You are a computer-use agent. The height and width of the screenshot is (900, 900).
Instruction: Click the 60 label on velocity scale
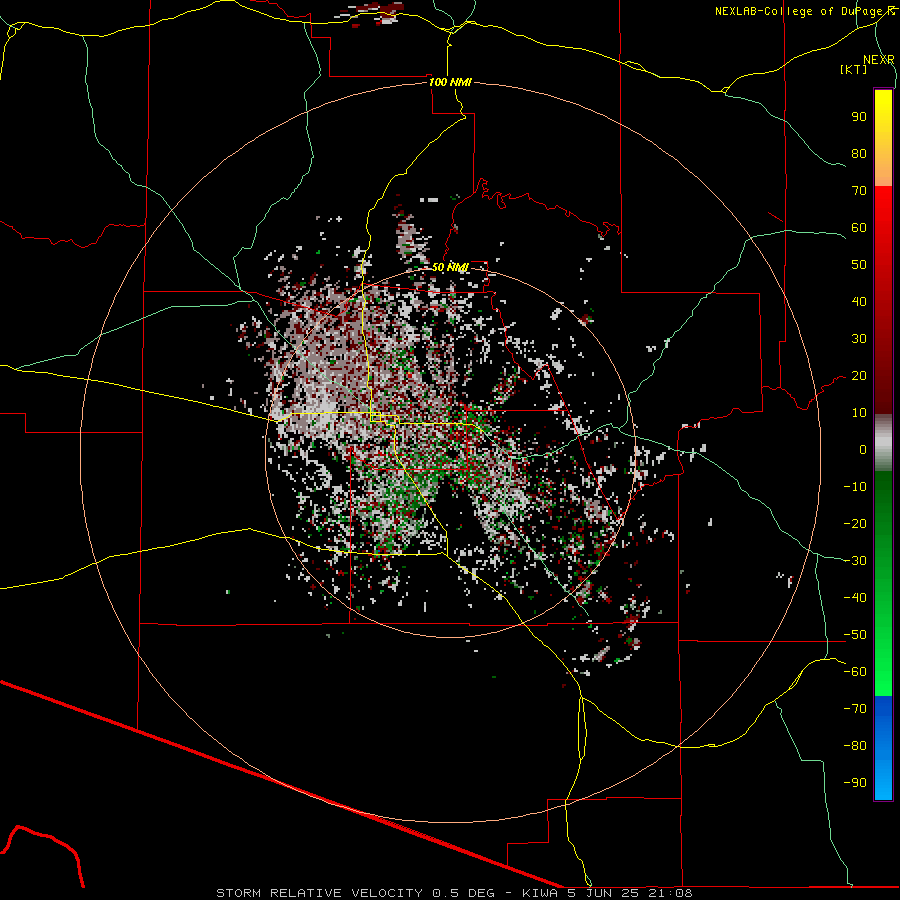pyautogui.click(x=859, y=228)
